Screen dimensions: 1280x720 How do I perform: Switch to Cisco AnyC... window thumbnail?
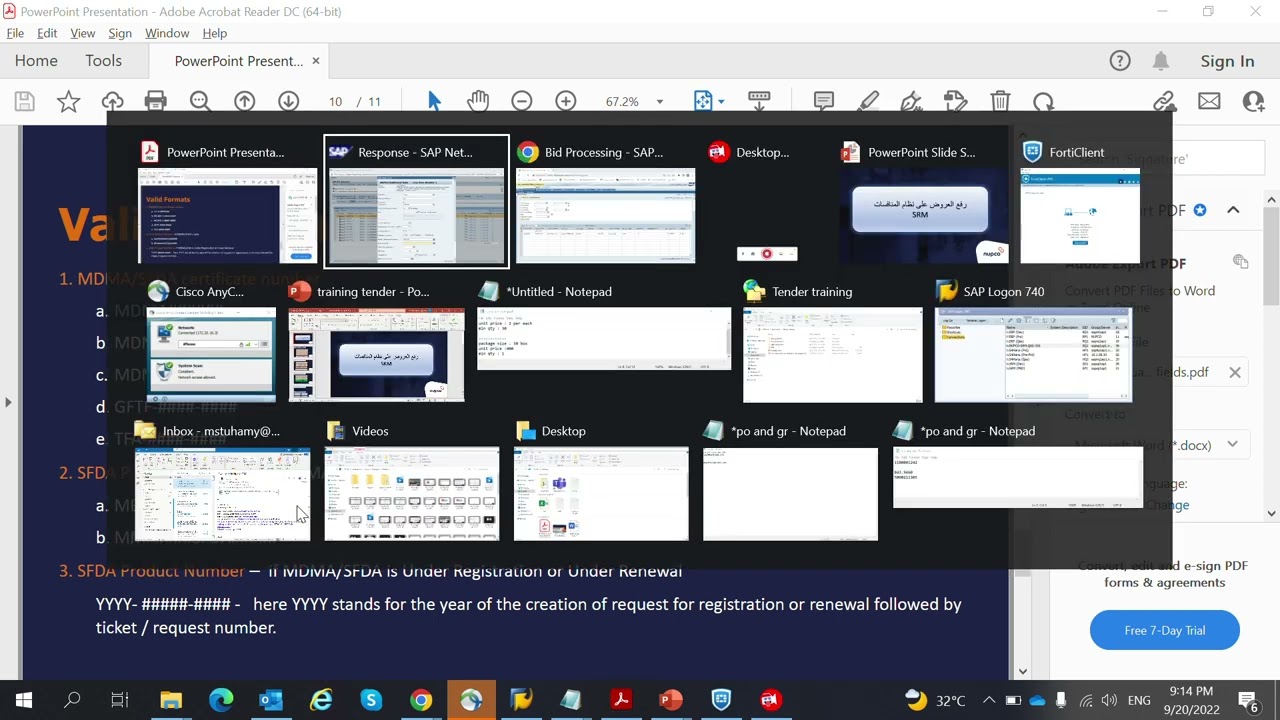210,341
